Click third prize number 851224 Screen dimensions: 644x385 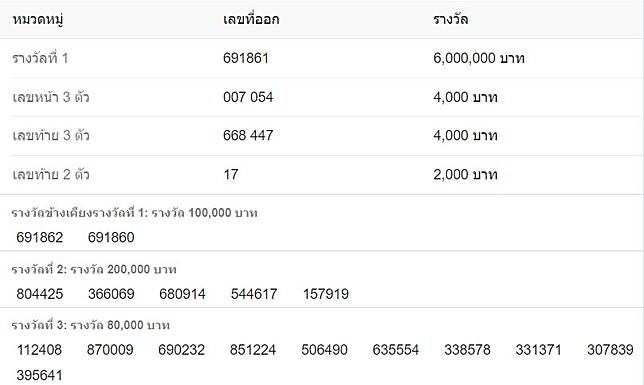click(x=253, y=350)
